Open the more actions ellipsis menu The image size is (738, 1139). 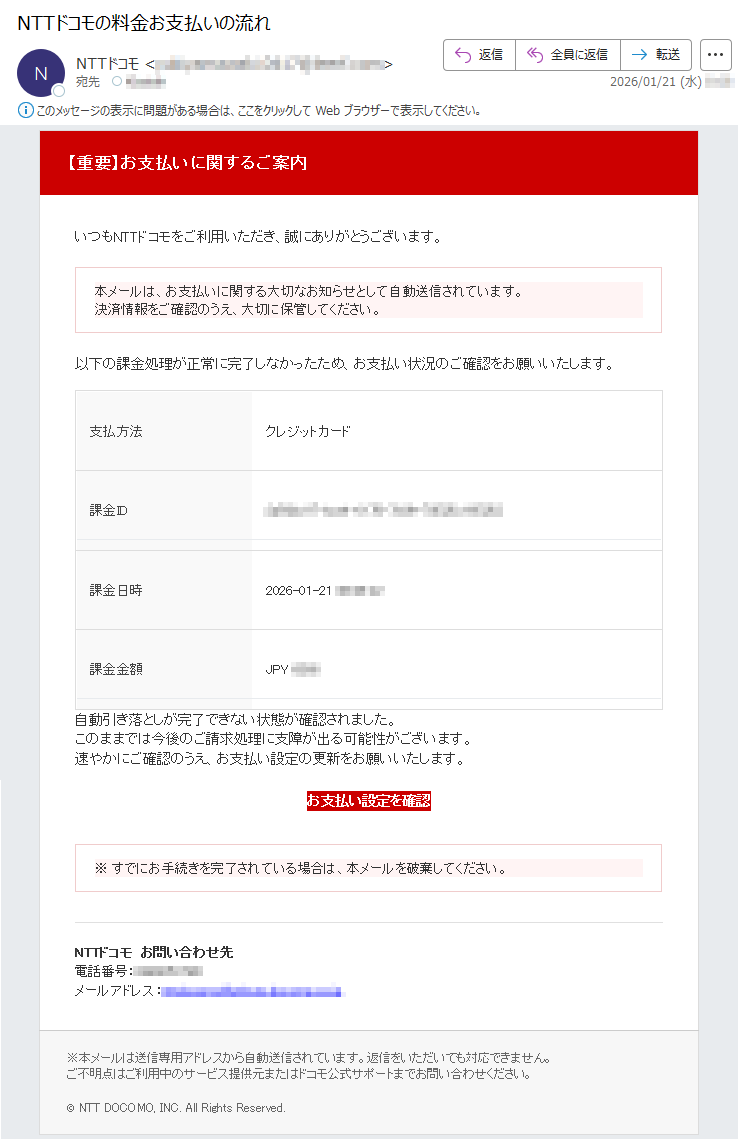click(x=715, y=54)
